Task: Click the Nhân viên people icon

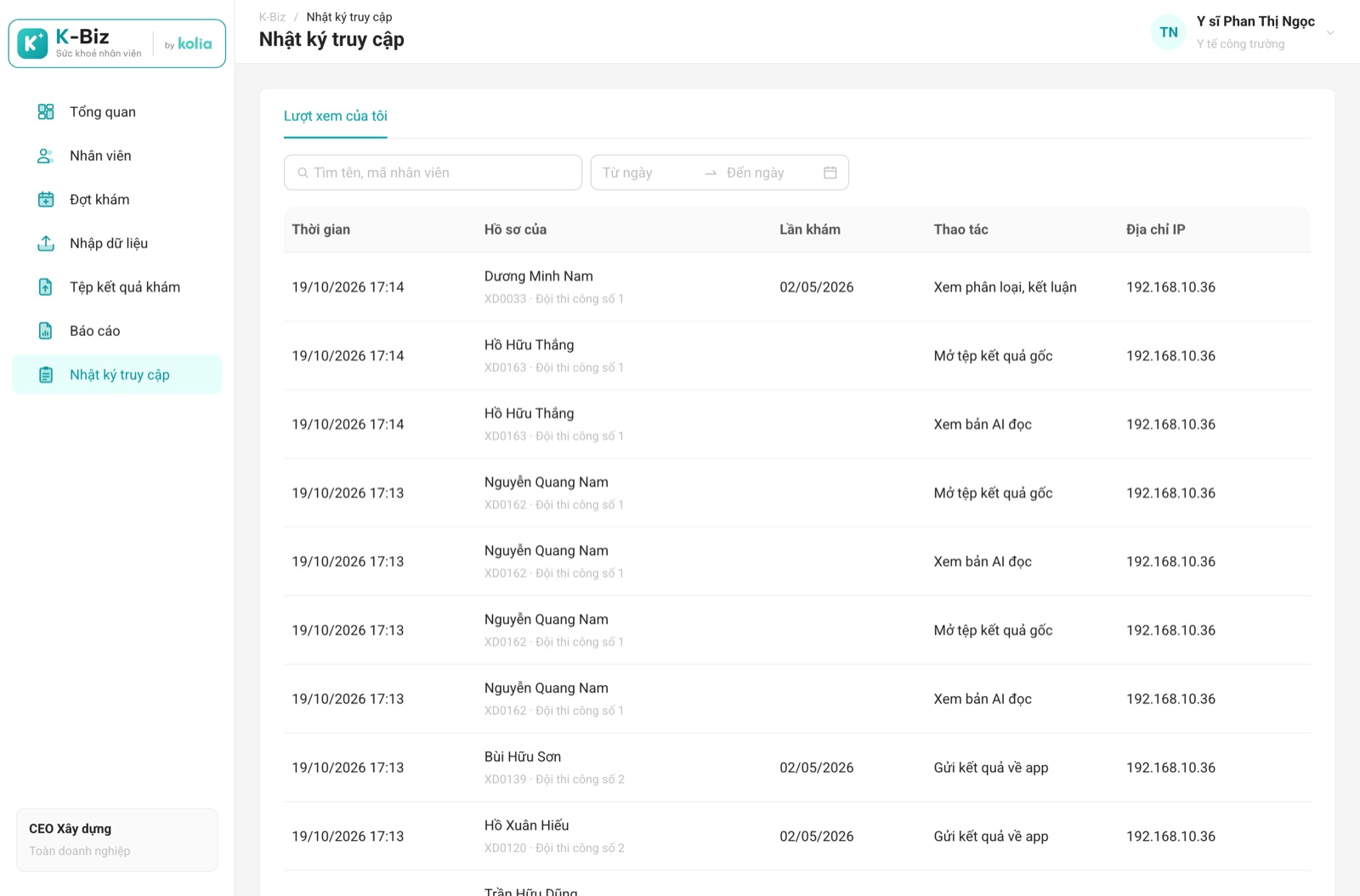Action: 46,156
